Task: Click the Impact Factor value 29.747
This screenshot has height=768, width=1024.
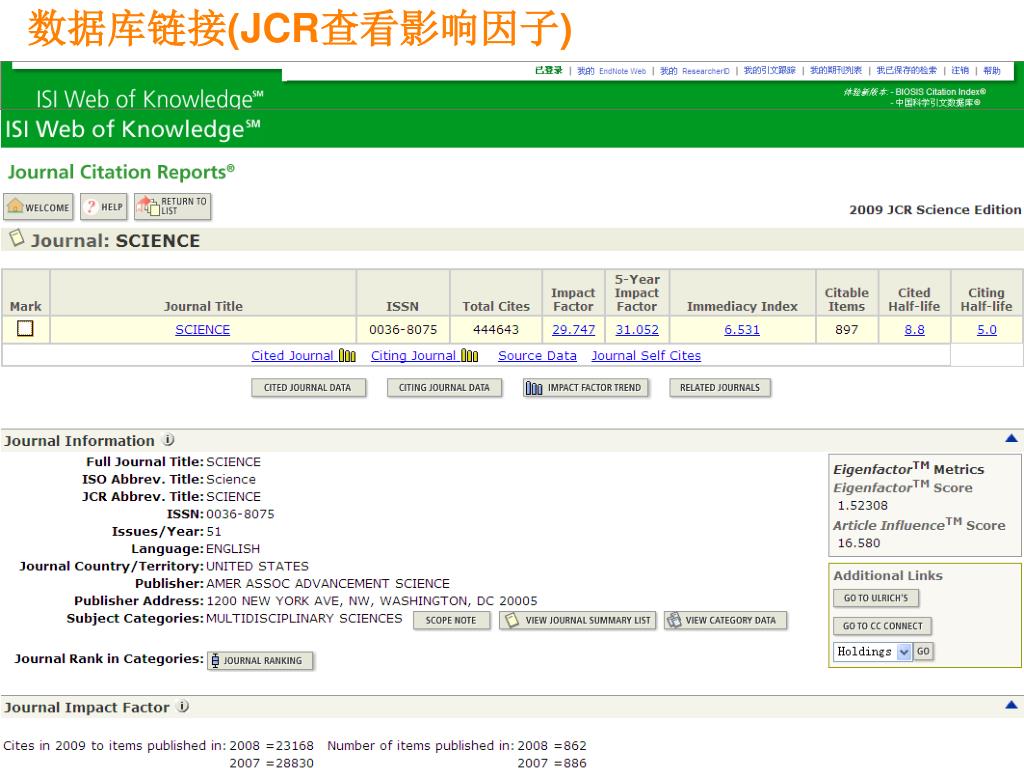Action: coord(573,330)
